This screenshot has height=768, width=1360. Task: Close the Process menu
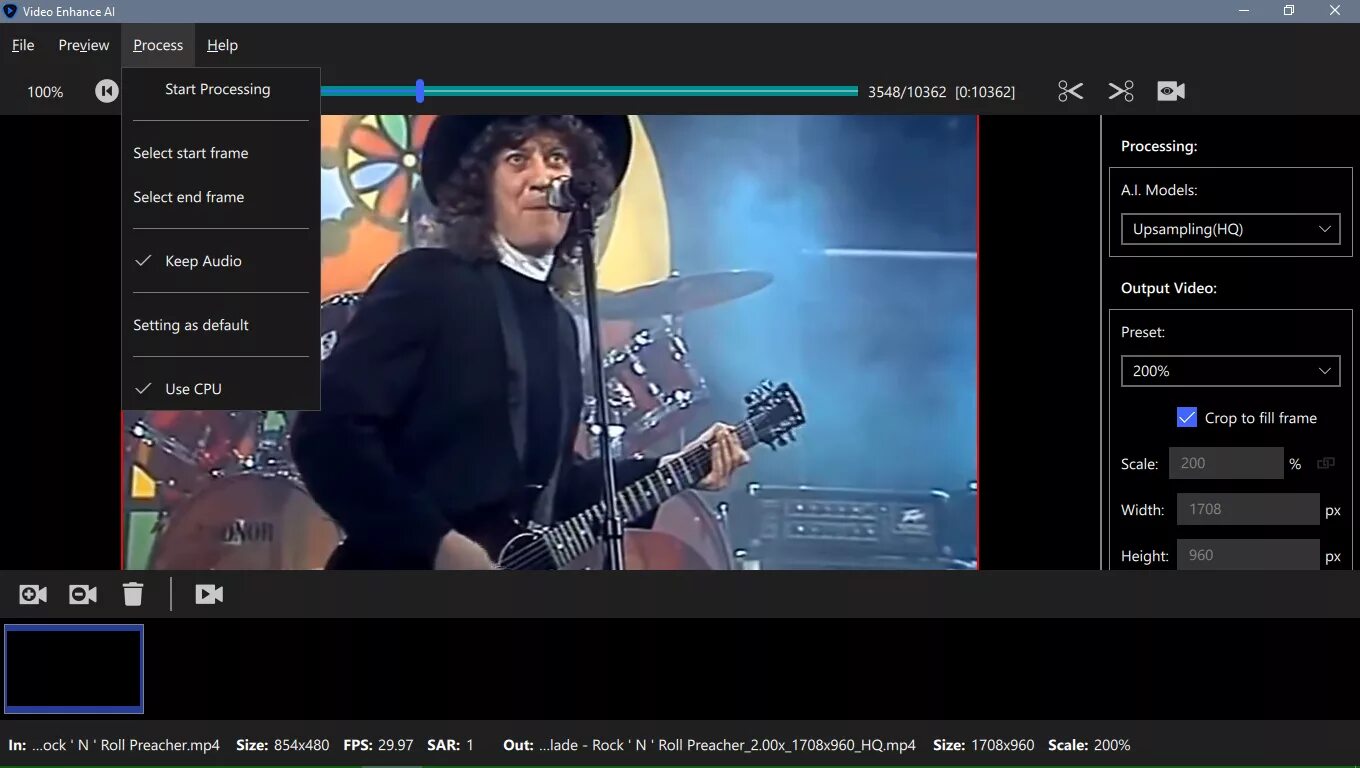(x=158, y=45)
